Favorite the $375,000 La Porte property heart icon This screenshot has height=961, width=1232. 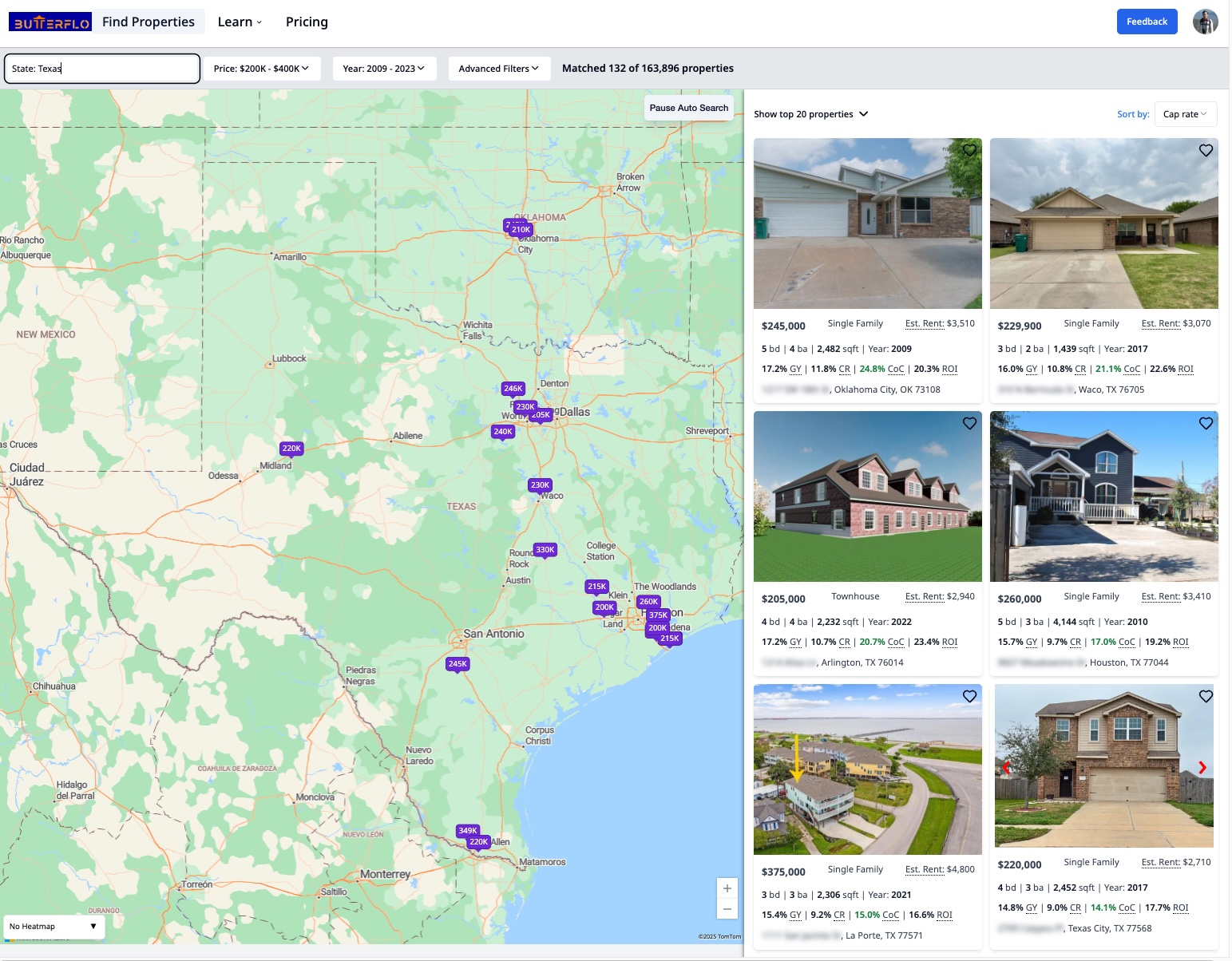pyautogui.click(x=969, y=696)
